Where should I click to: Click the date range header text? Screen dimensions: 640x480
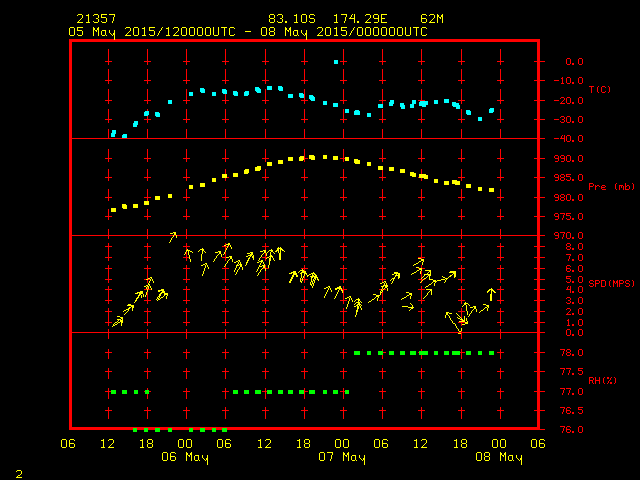248,32
